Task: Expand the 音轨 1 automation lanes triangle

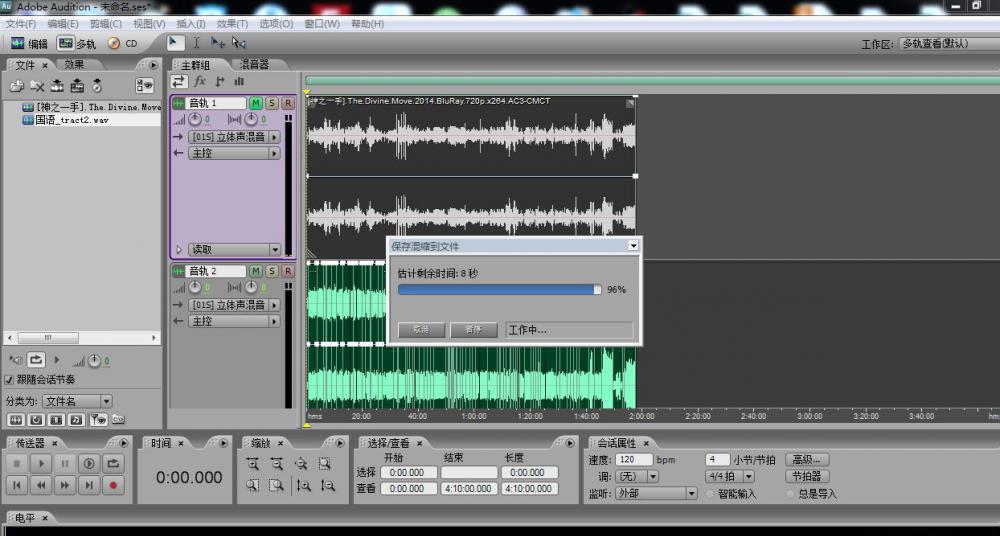Action: [x=179, y=249]
